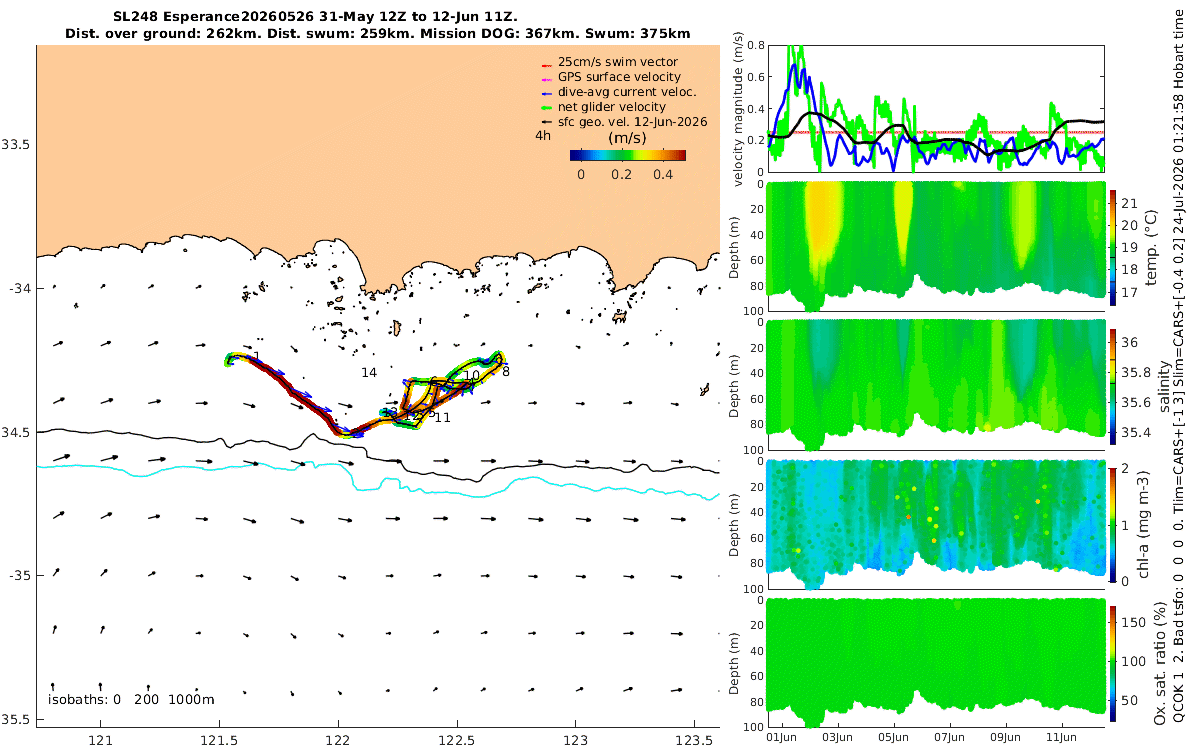Click the oxygen saturation depth section plot

click(936, 662)
